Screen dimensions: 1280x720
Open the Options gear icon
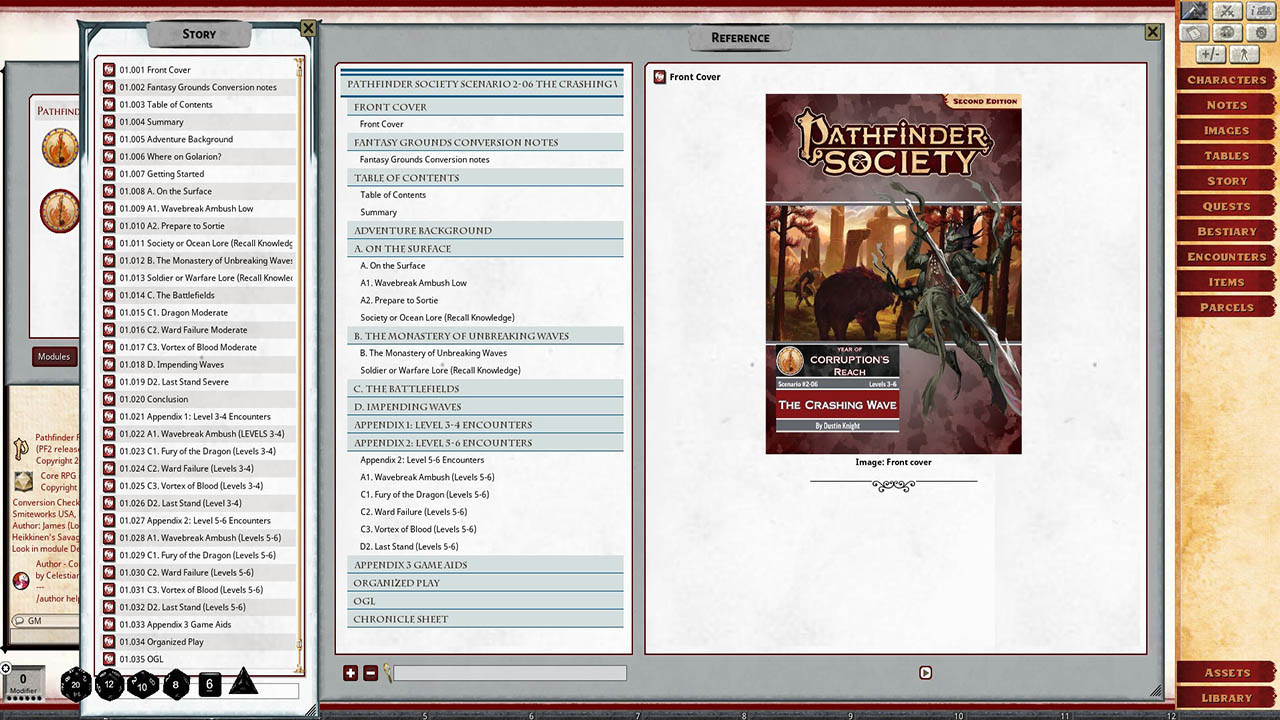pos(1258,31)
